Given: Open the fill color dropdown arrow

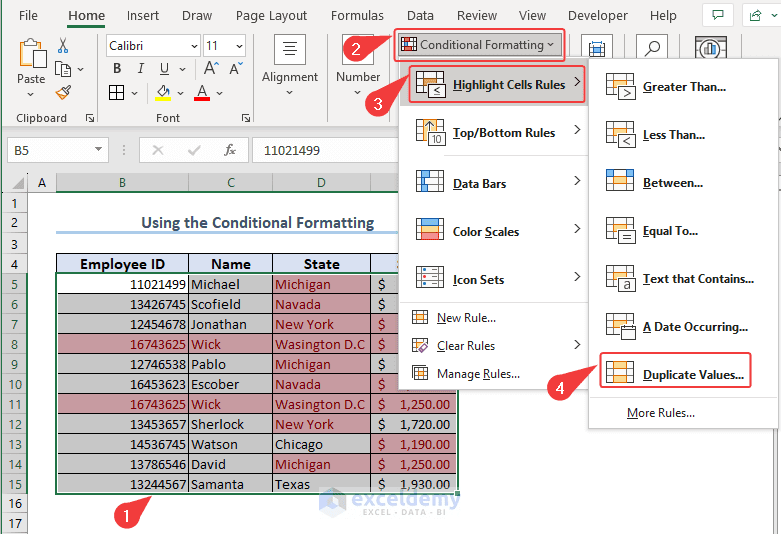Looking at the screenshot, I should (180, 93).
